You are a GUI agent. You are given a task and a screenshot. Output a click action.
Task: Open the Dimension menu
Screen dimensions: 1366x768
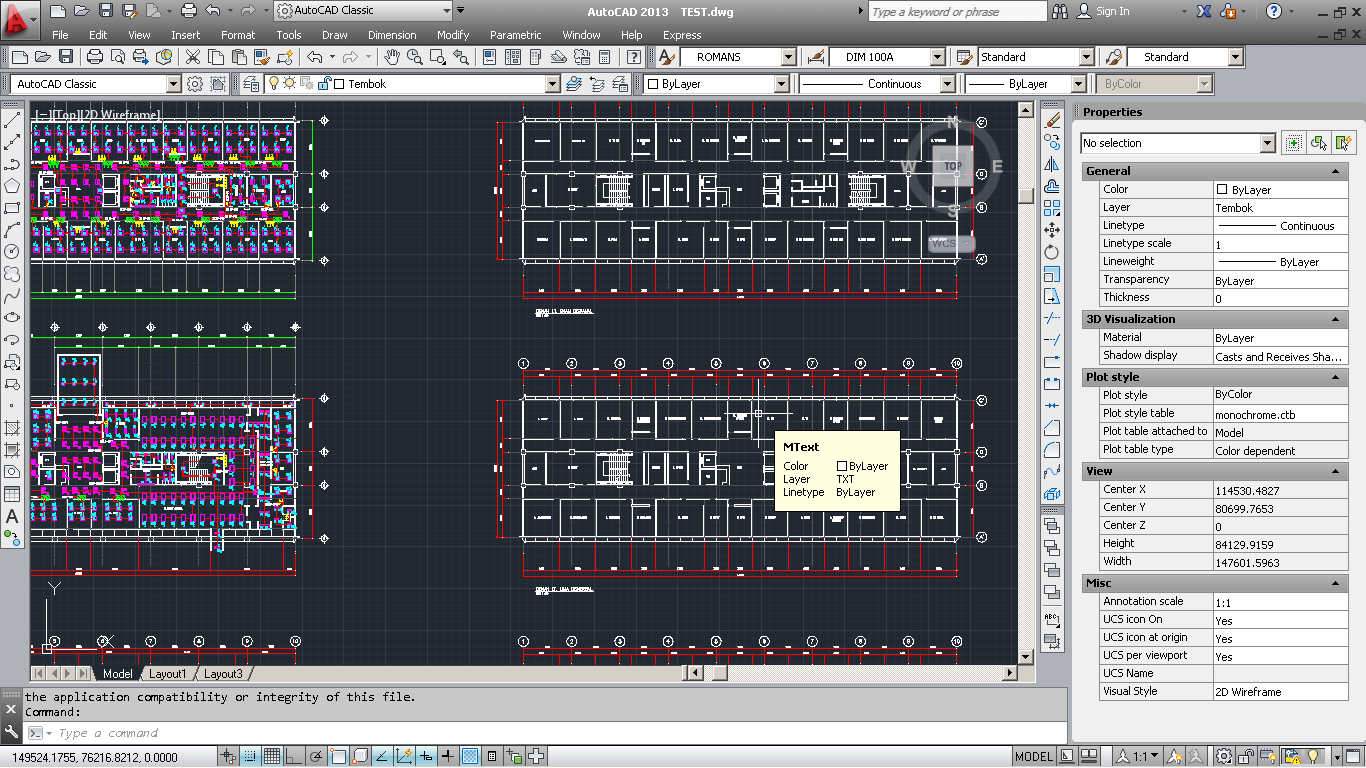(392, 34)
